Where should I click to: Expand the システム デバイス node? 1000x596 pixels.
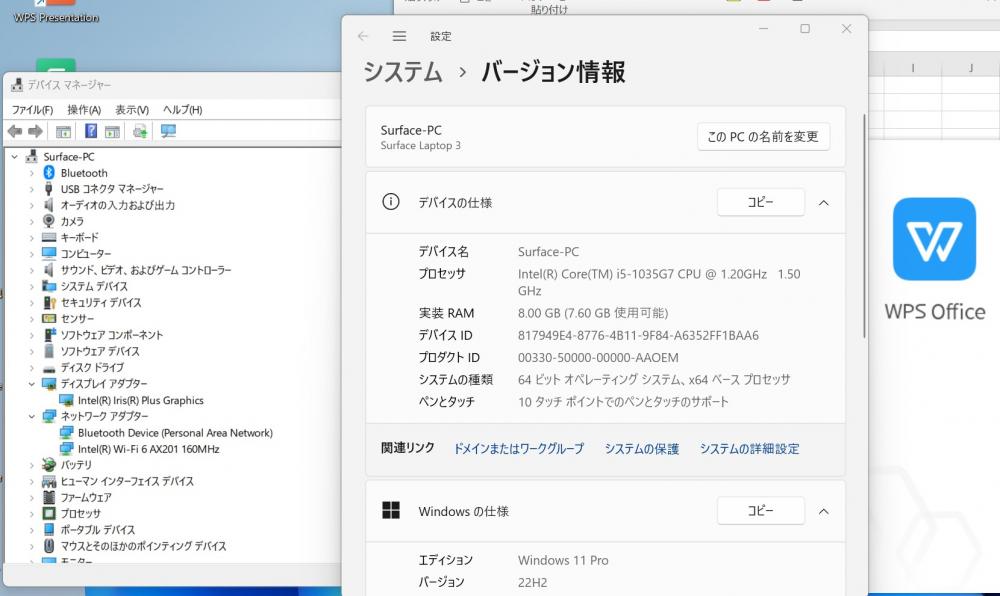click(31, 286)
